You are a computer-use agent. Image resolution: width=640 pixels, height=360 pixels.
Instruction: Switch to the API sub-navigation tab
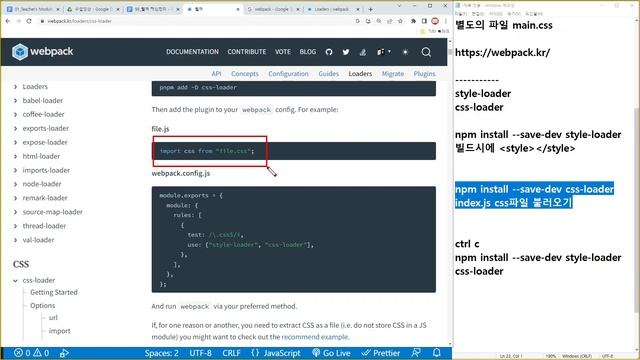216,73
